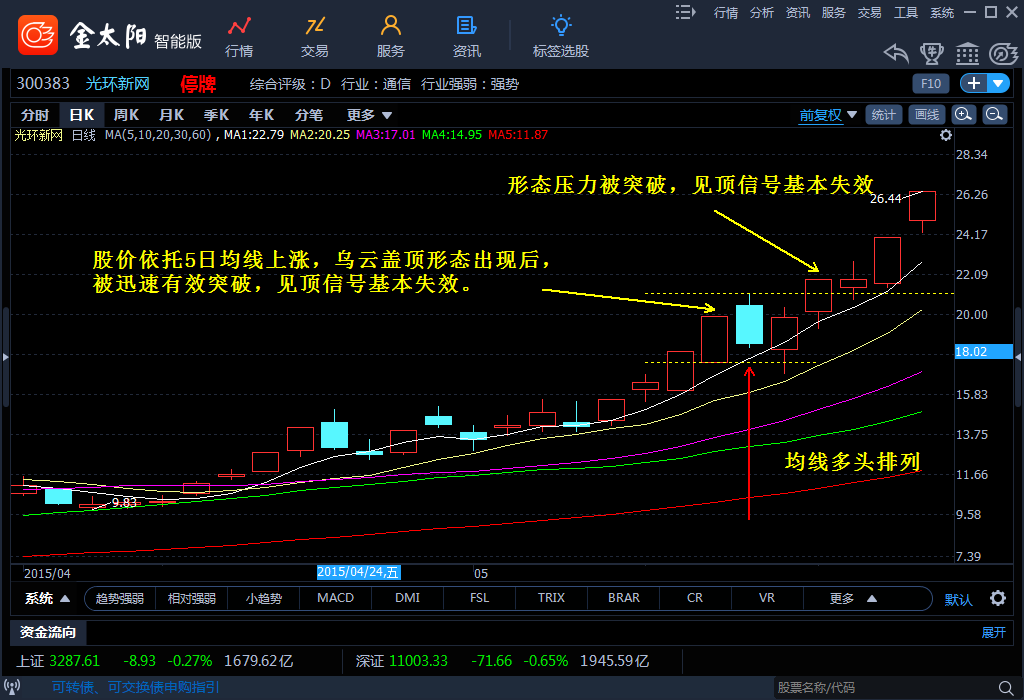Expand the 更多 period dropdown
This screenshot has width=1024, height=700.
point(369,115)
